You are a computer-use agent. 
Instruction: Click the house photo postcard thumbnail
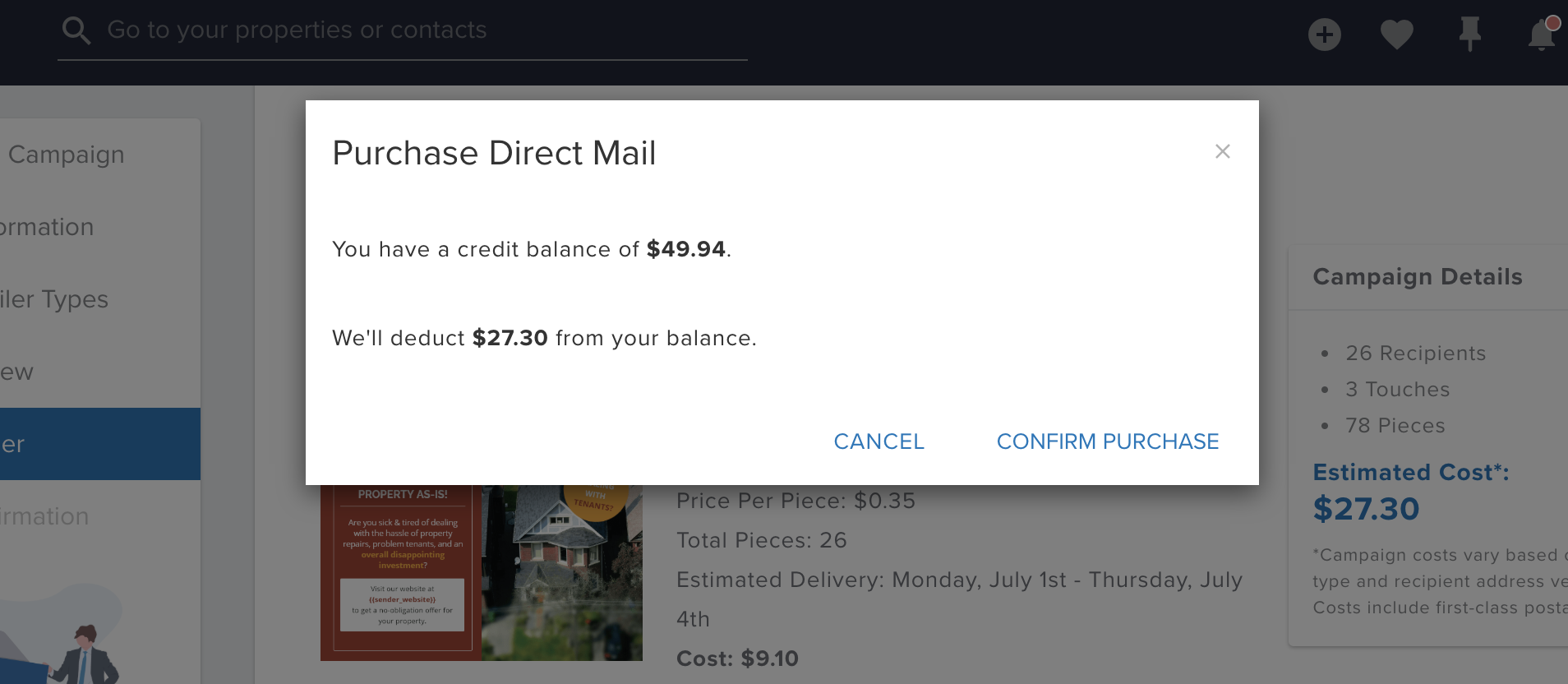(x=562, y=572)
